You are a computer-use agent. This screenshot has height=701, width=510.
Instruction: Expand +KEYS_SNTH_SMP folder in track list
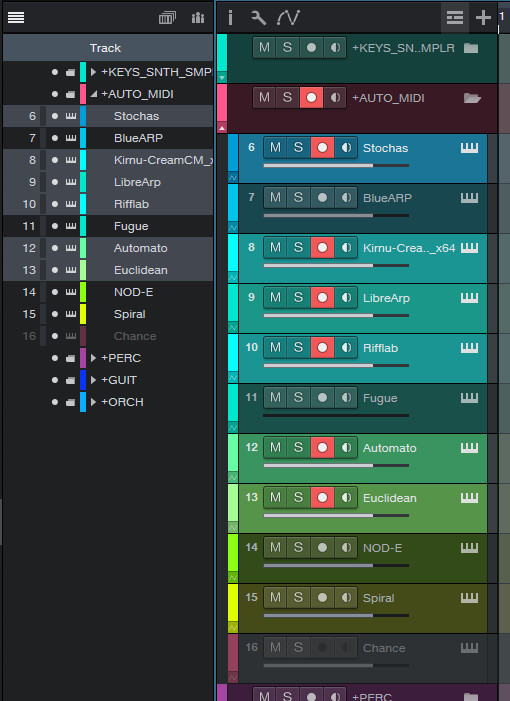coord(93,72)
